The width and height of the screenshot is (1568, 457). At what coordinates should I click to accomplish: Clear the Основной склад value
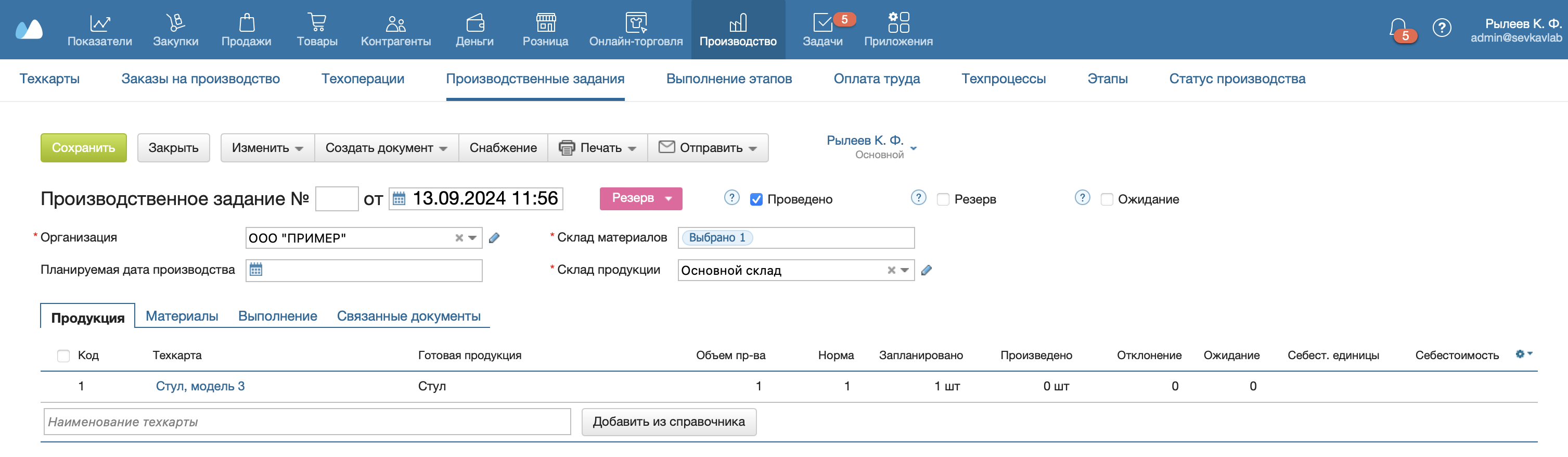point(891,271)
